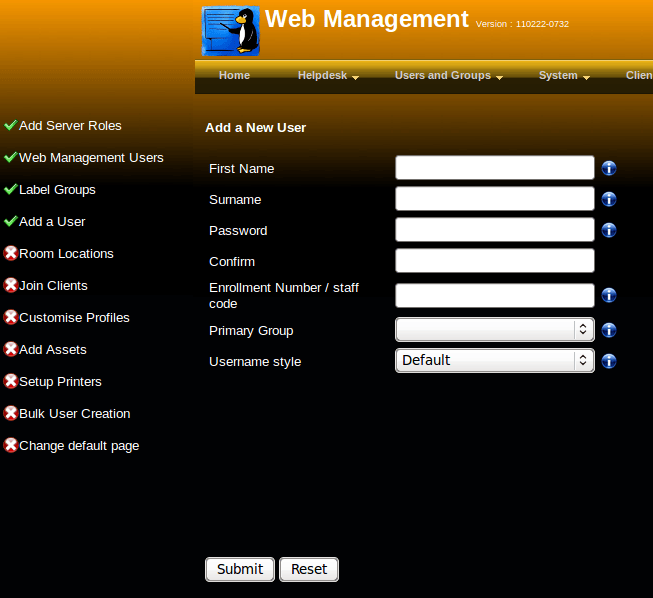653x598 pixels.
Task: Click red cross beside Setup Printers
Action: [x=10, y=381]
